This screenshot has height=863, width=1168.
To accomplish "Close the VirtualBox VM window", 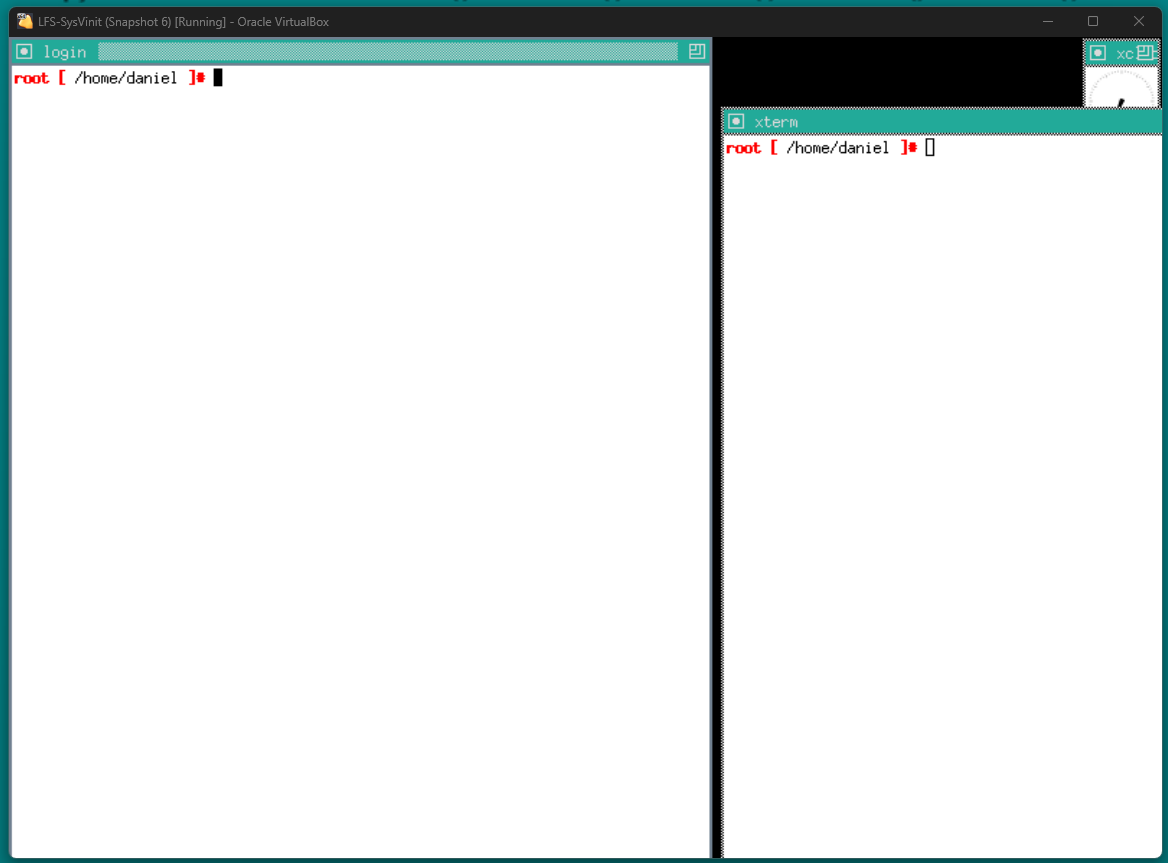I will (1138, 21).
